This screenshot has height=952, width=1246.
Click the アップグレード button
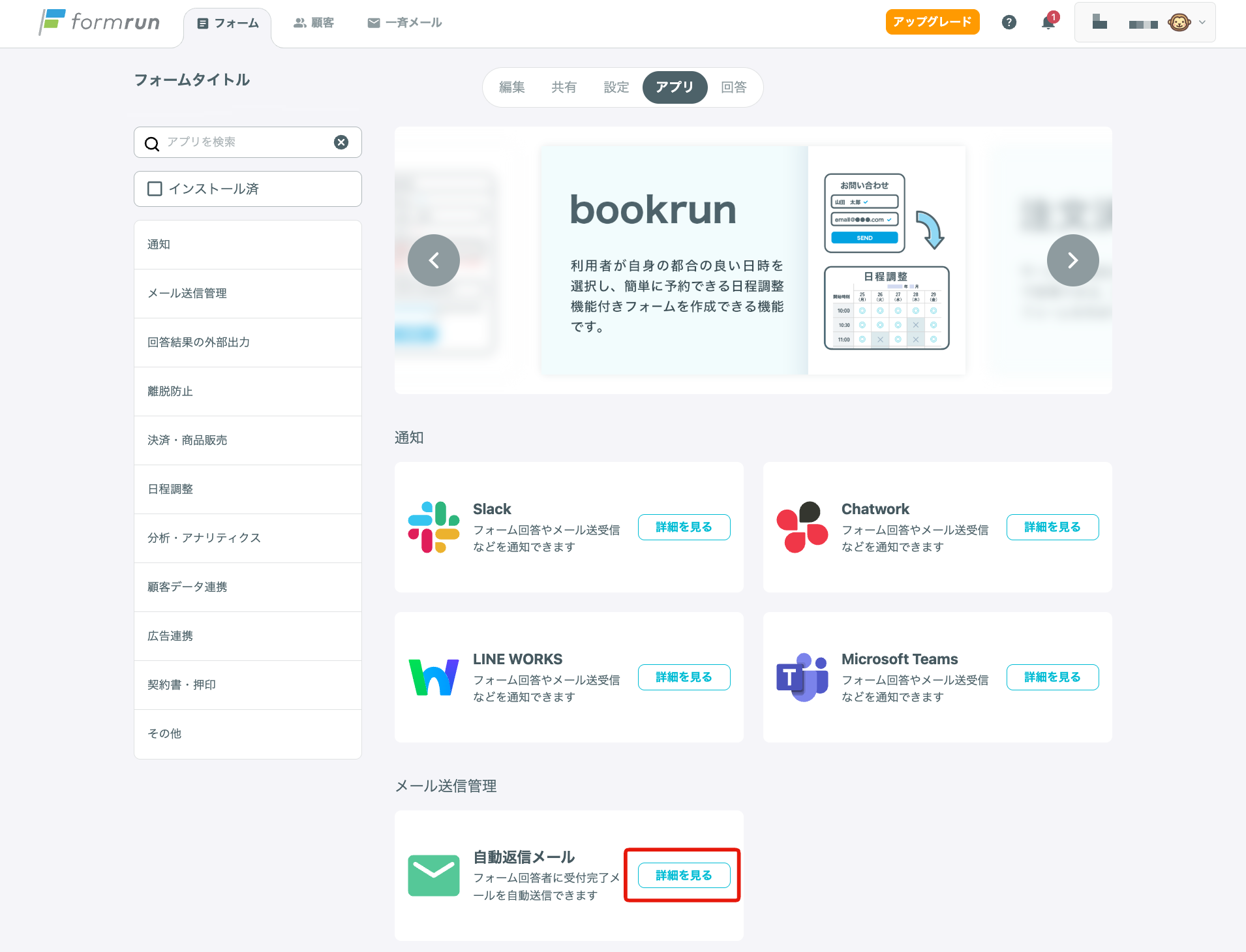[932, 22]
